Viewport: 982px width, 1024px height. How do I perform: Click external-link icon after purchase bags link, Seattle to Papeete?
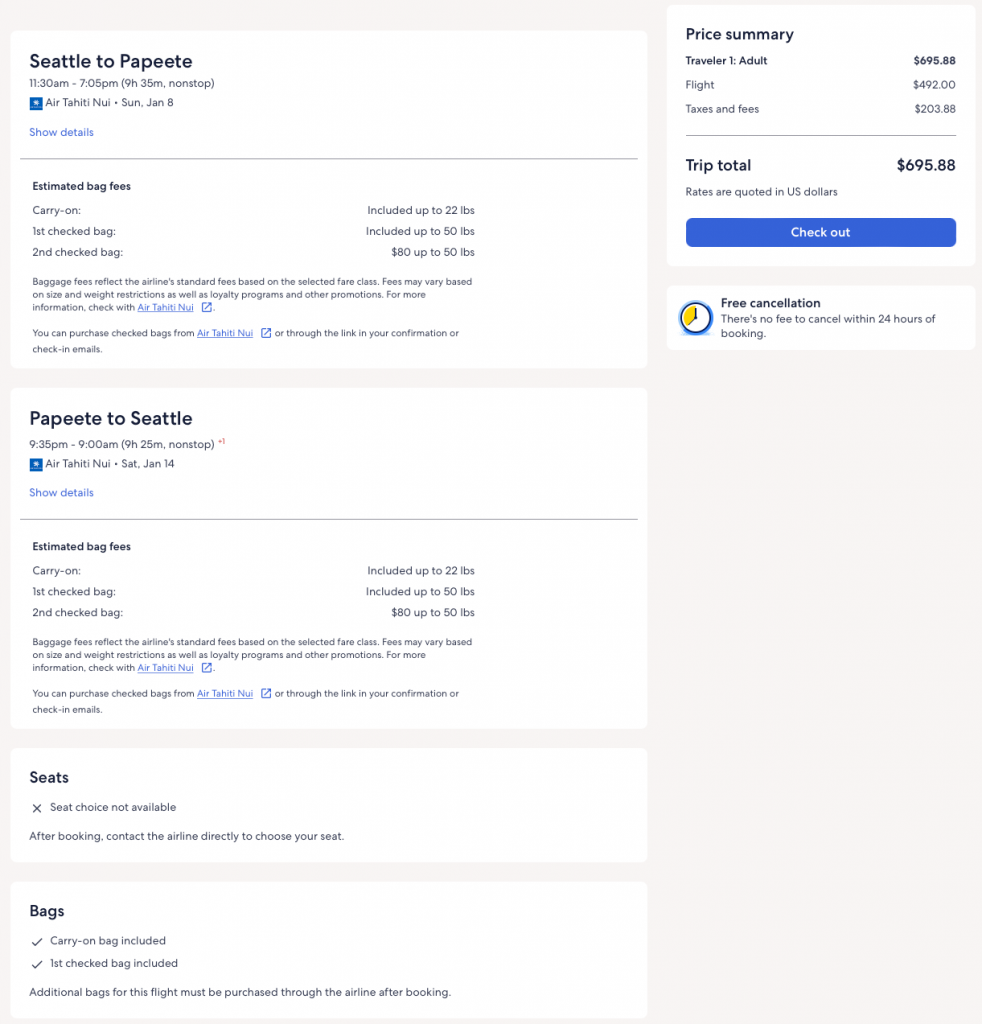pos(266,333)
